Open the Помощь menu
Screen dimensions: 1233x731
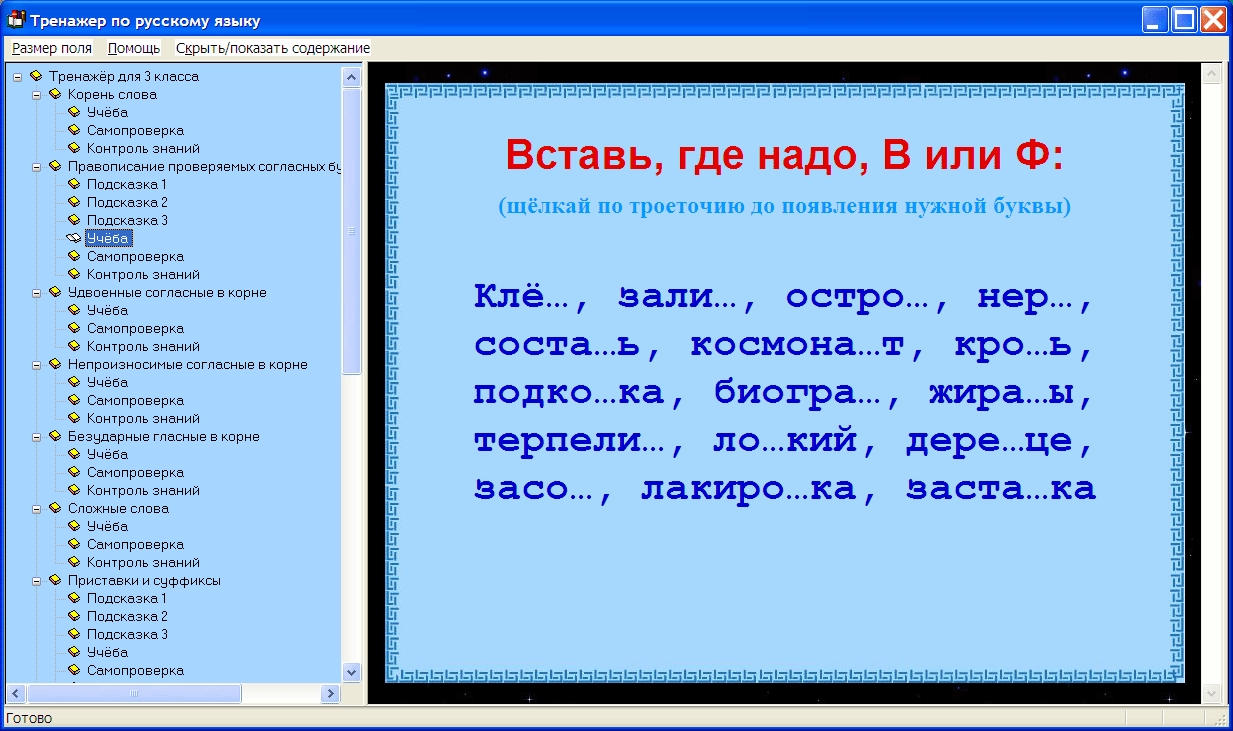coord(134,48)
